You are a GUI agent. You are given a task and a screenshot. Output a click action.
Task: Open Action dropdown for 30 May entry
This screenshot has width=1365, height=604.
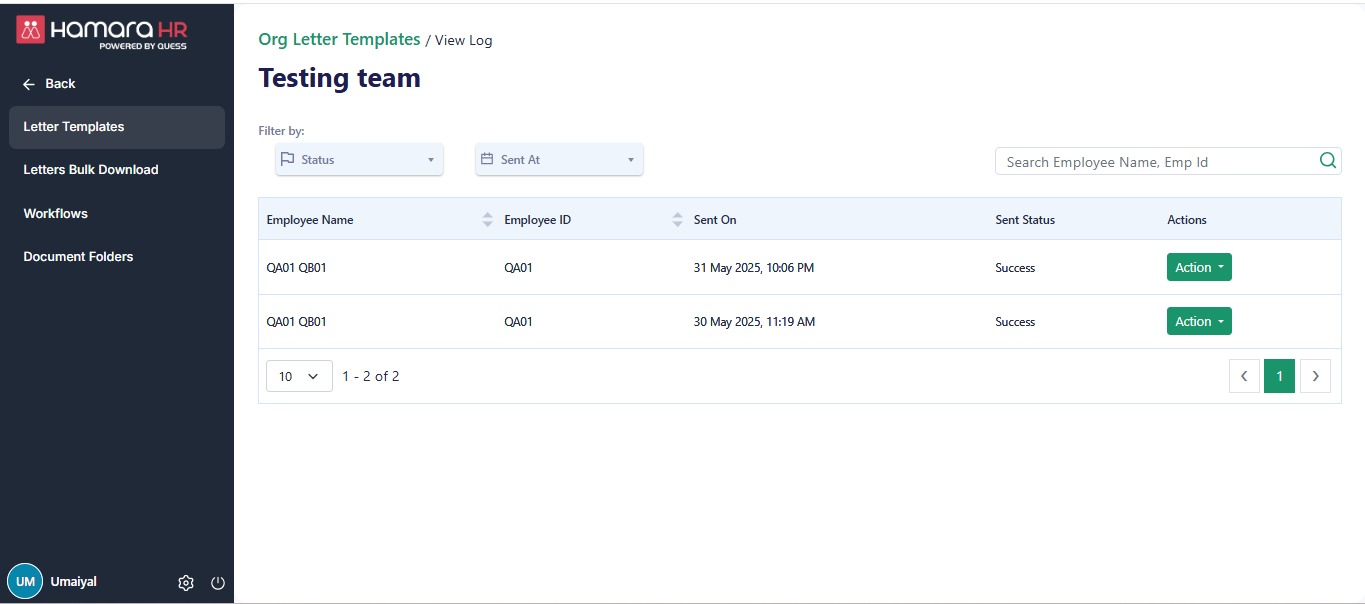click(x=1199, y=321)
